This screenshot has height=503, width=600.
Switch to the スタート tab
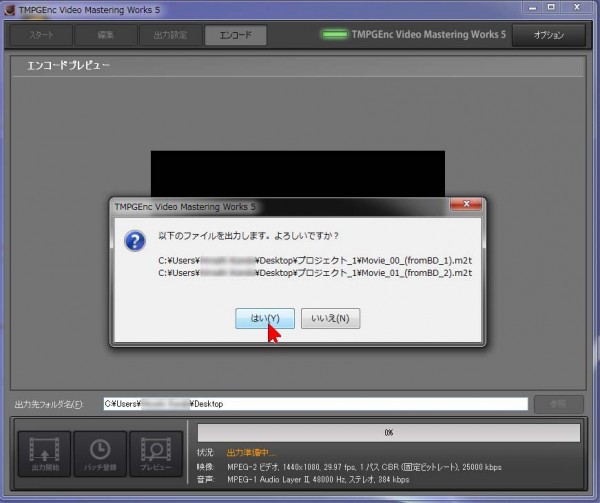coord(43,36)
